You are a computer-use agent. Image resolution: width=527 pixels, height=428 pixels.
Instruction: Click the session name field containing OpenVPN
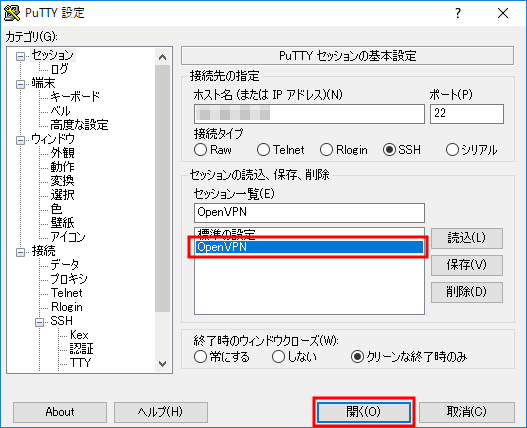[309, 213]
